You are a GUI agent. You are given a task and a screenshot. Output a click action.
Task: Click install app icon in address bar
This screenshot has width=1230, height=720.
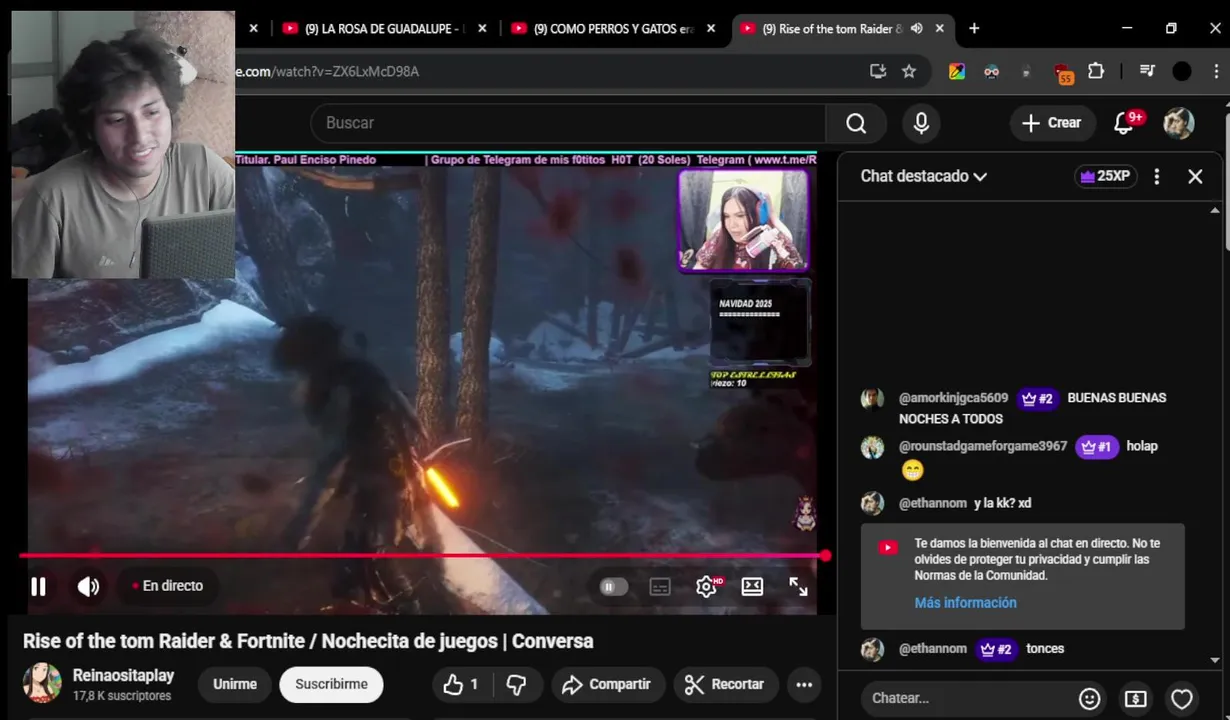pyautogui.click(x=878, y=71)
